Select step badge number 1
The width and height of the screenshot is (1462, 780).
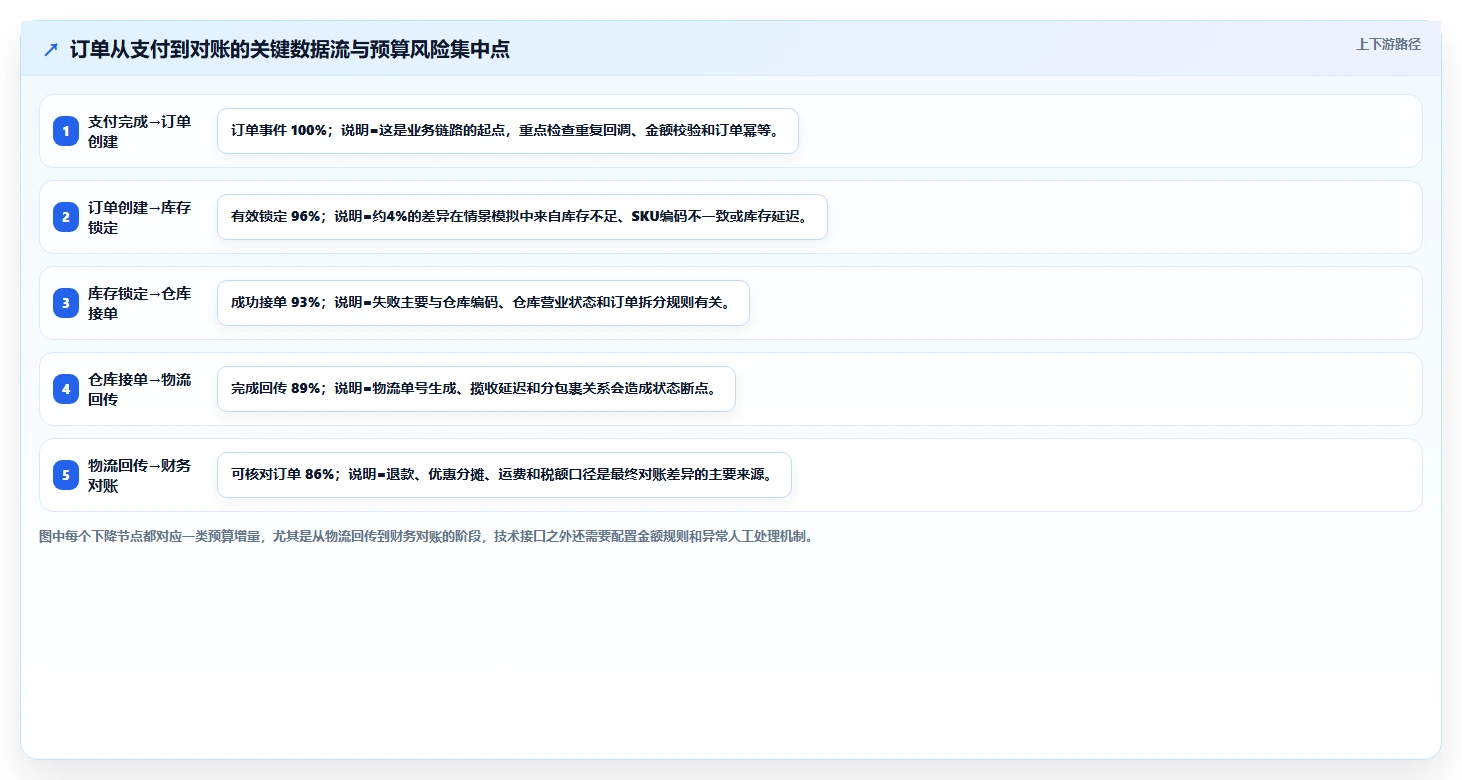pos(66,131)
